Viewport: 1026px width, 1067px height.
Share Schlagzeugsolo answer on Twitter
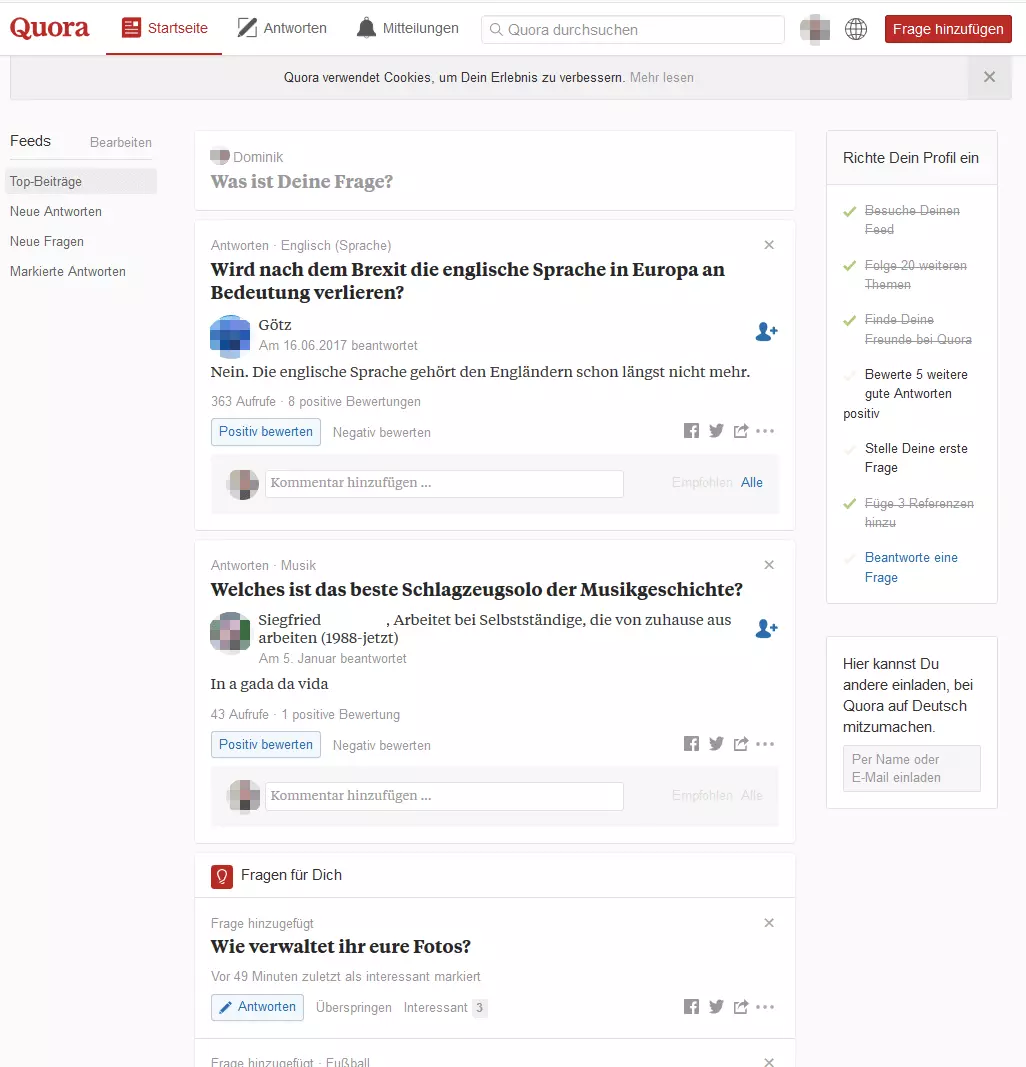[x=716, y=744]
